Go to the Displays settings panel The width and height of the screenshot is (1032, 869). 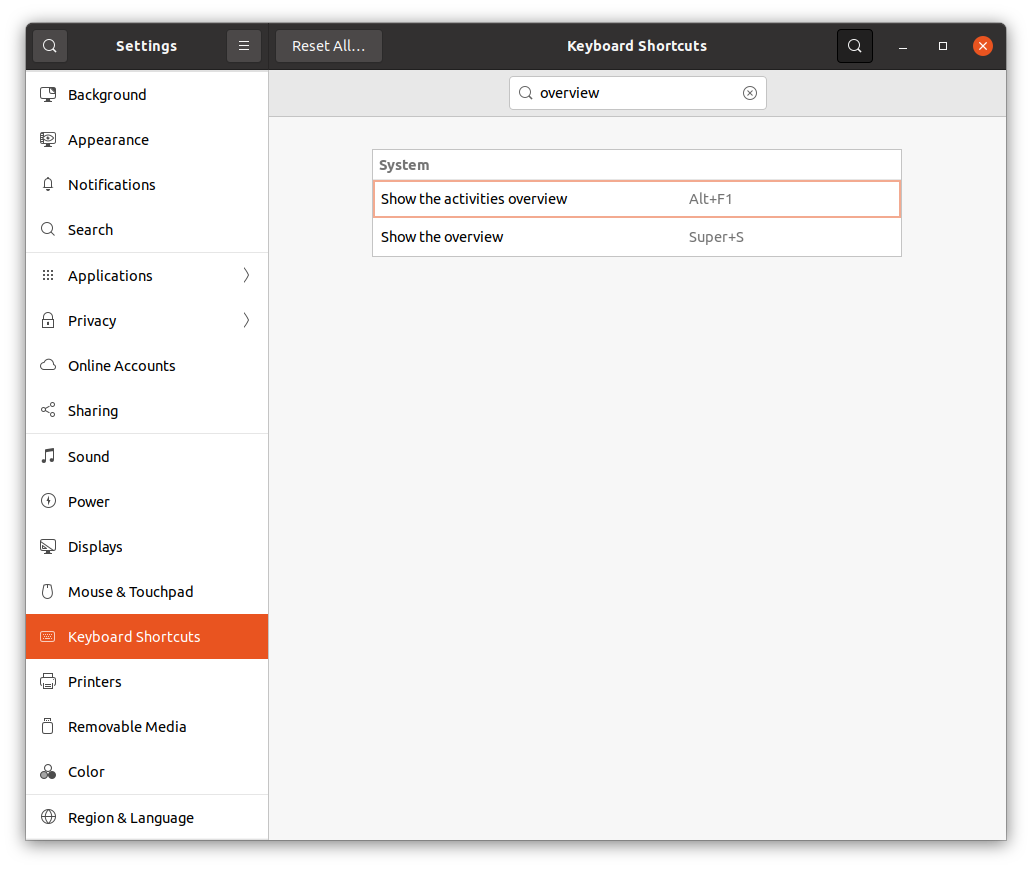pos(95,547)
